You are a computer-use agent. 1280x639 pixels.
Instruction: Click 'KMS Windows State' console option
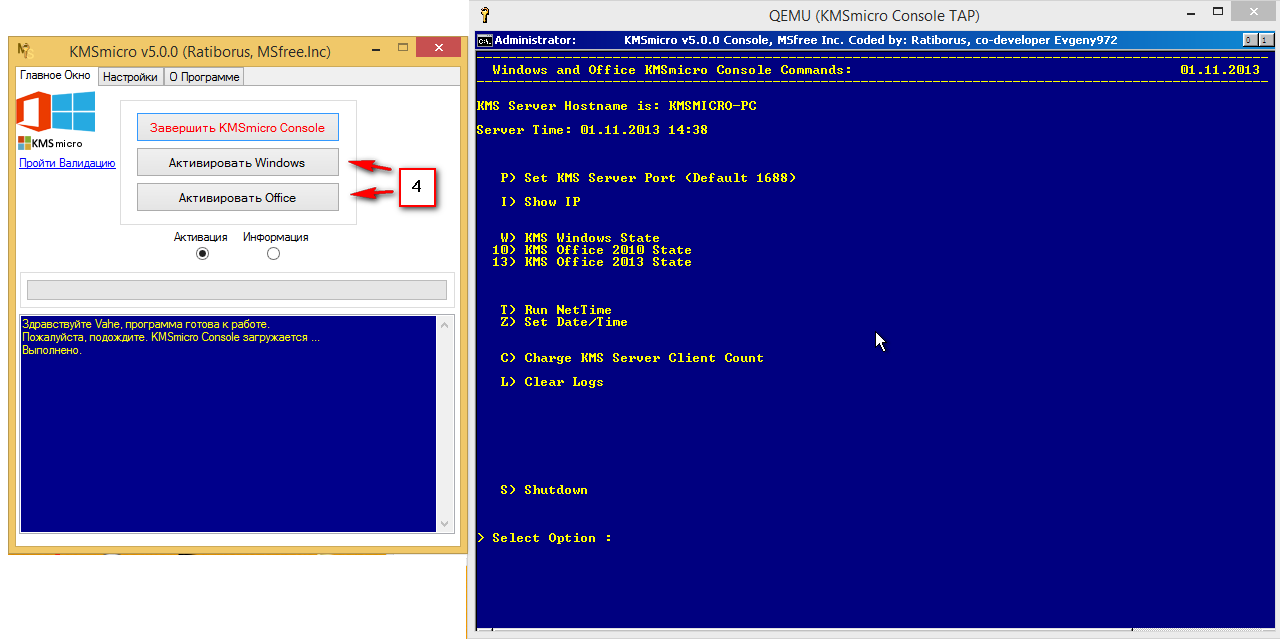(x=580, y=238)
